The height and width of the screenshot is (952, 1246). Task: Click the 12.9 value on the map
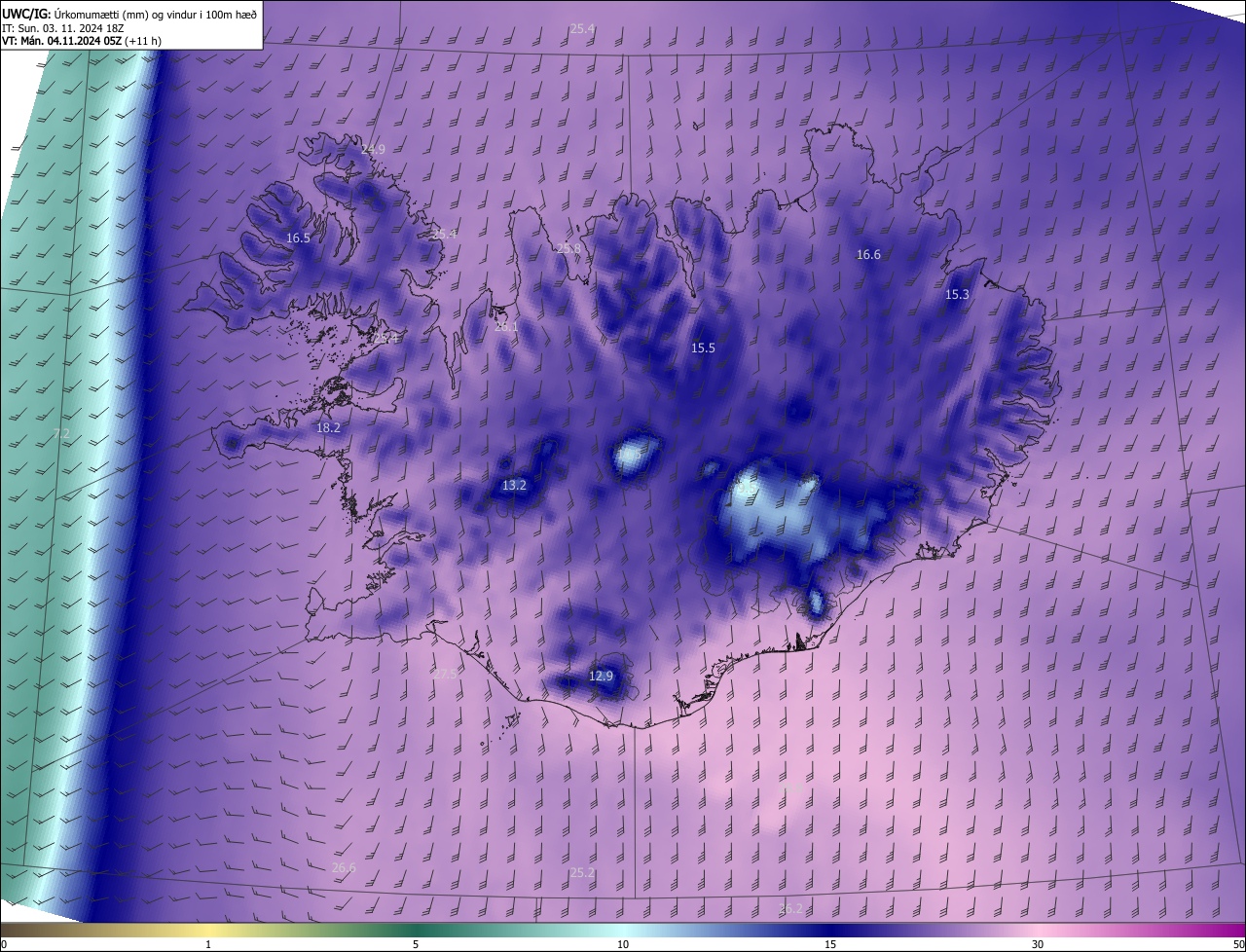point(602,677)
